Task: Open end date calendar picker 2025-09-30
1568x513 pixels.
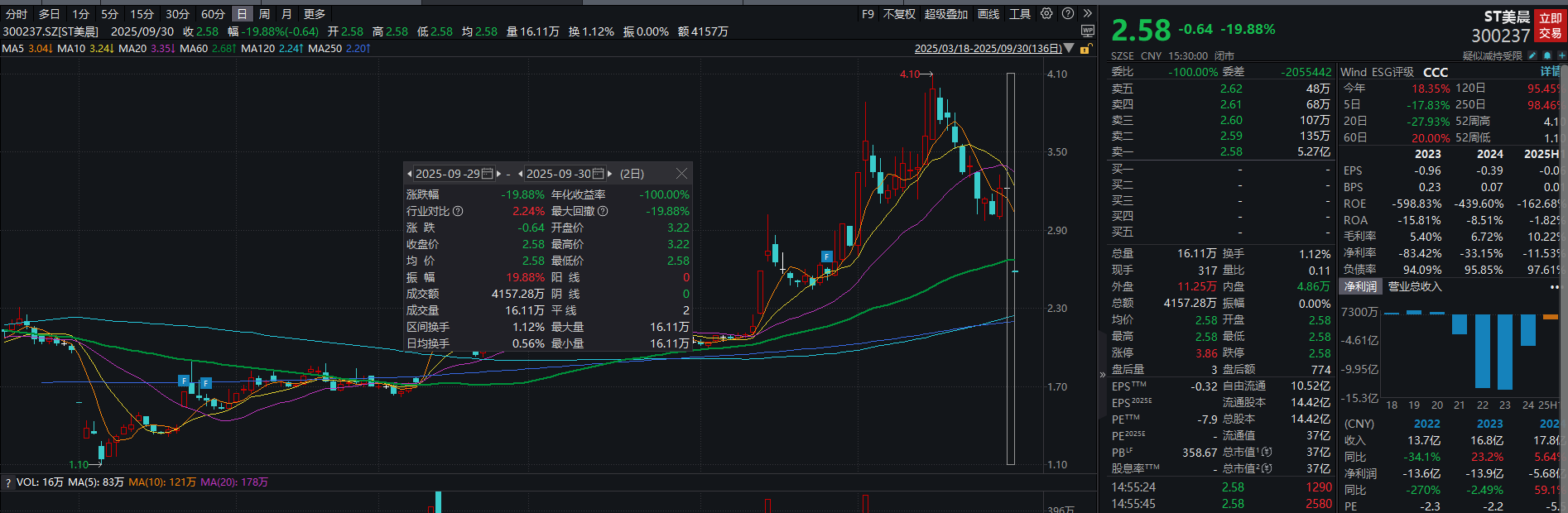Action: (599, 174)
